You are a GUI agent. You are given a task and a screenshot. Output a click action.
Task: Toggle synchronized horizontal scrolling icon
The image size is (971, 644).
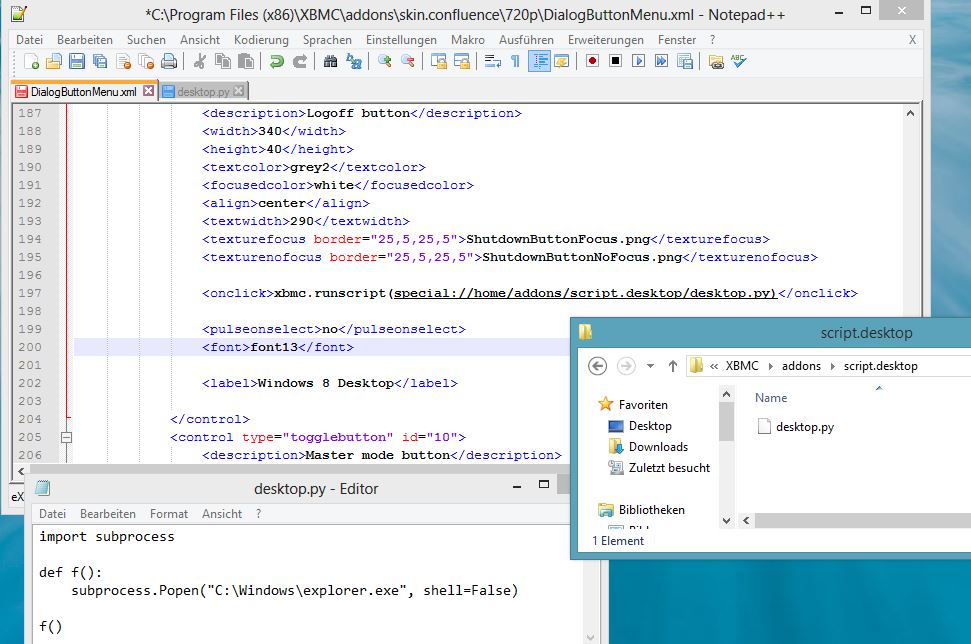(x=462, y=61)
